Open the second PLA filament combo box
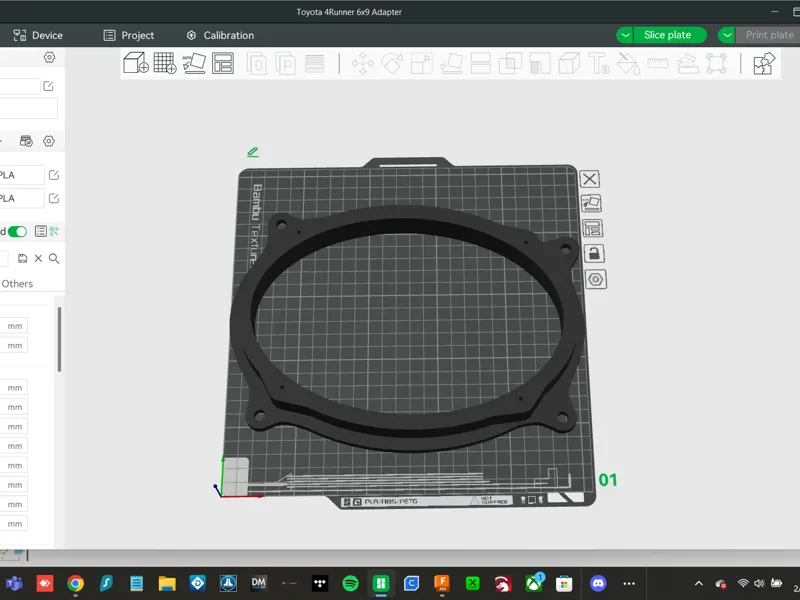 22,198
